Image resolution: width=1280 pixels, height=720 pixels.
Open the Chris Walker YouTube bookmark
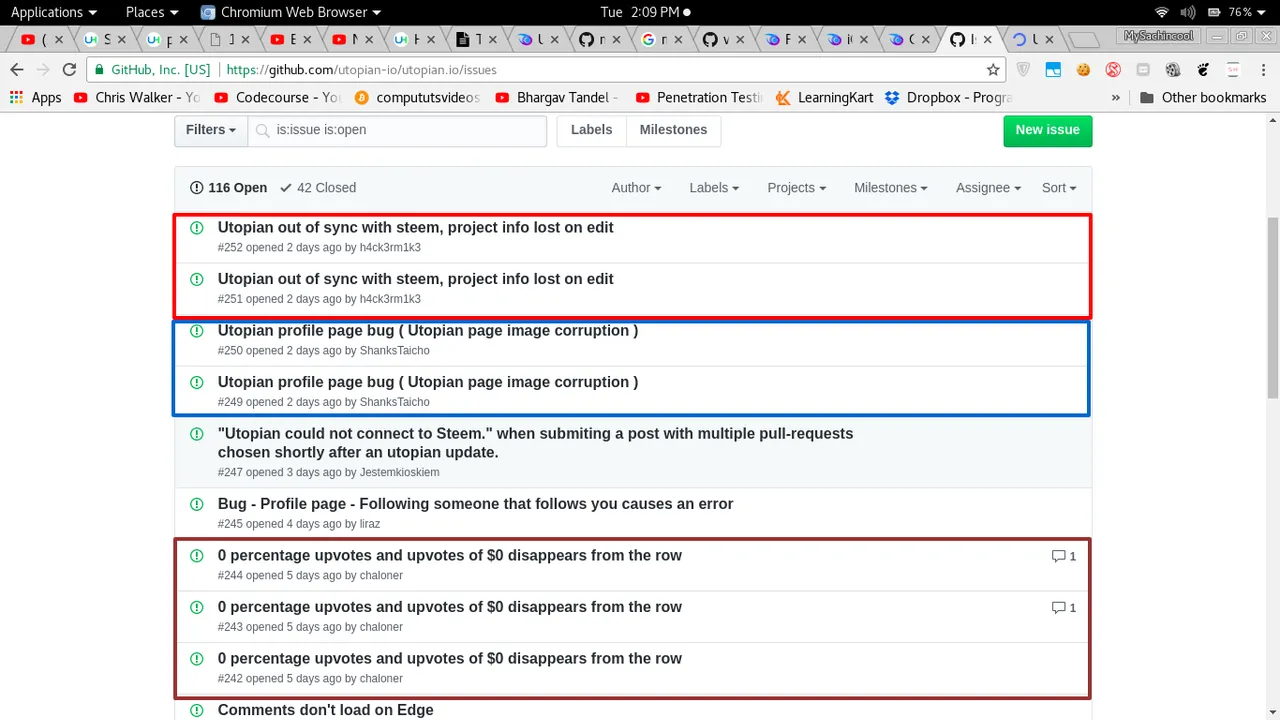click(x=136, y=97)
